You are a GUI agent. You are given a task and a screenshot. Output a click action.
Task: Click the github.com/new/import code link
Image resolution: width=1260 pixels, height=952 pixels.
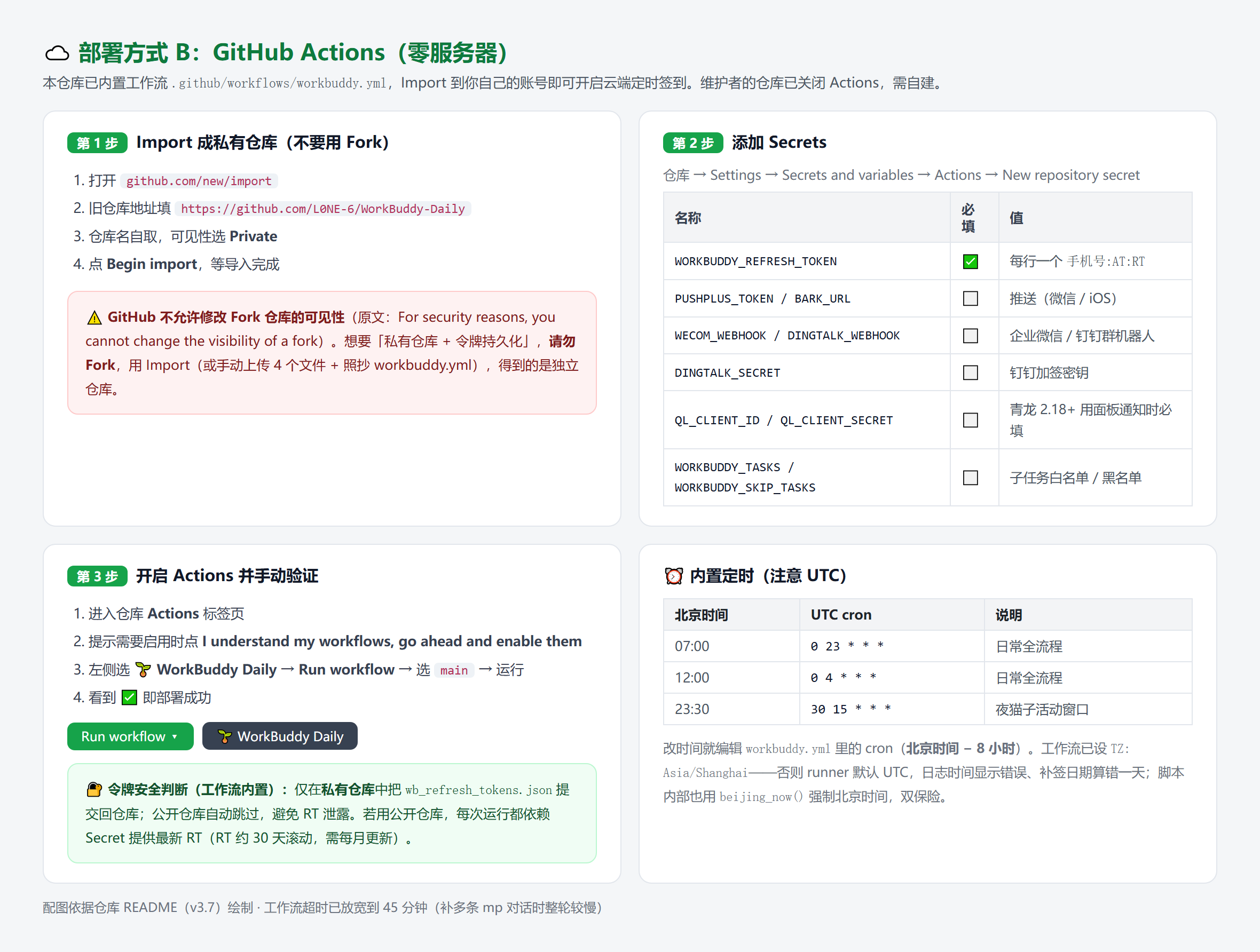(199, 181)
